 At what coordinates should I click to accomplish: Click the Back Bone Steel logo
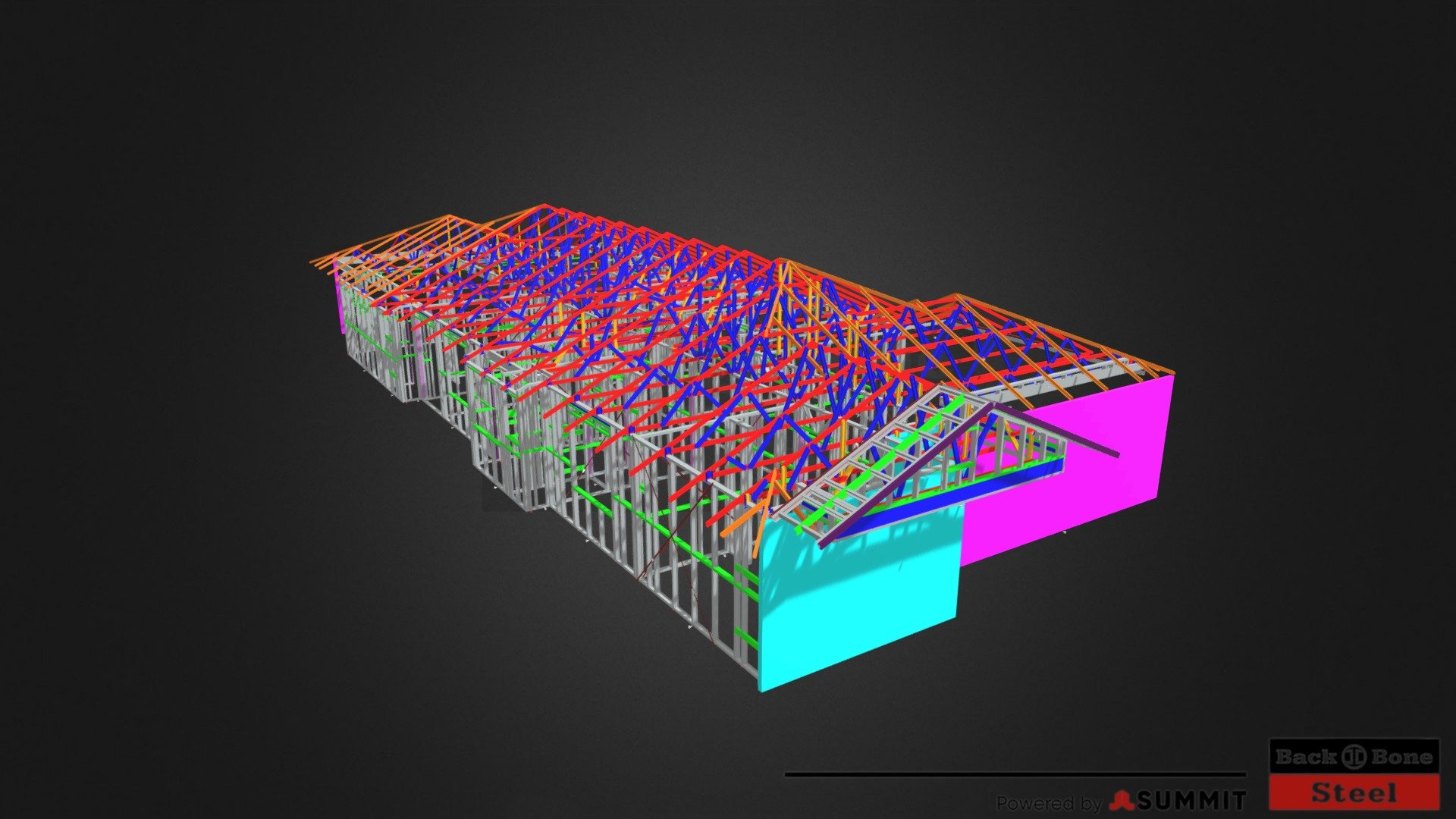pos(1354,774)
